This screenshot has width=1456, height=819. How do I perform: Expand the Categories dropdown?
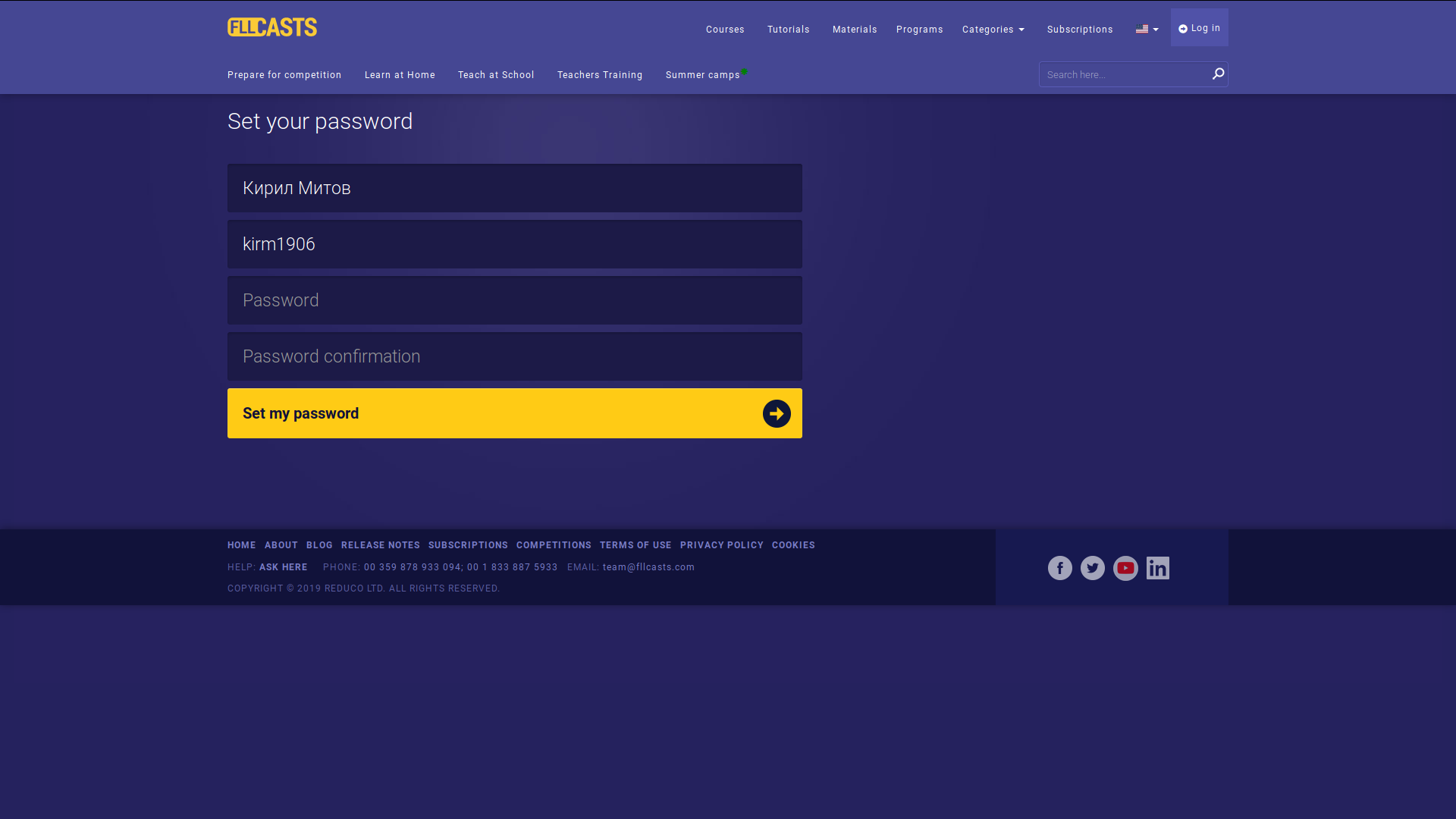coord(993,30)
